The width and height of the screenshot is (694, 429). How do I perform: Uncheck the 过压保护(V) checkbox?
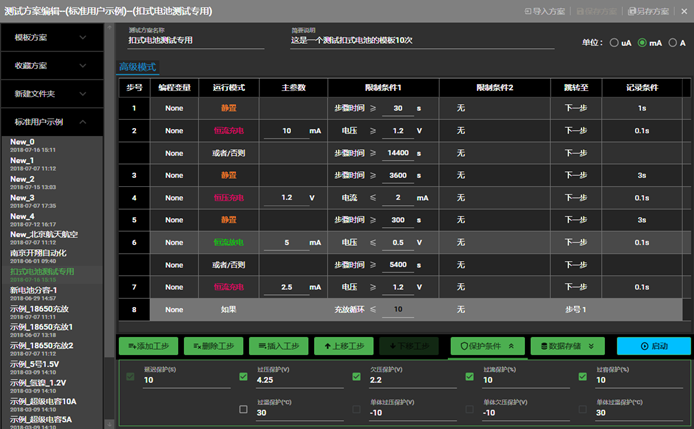[x=244, y=378]
